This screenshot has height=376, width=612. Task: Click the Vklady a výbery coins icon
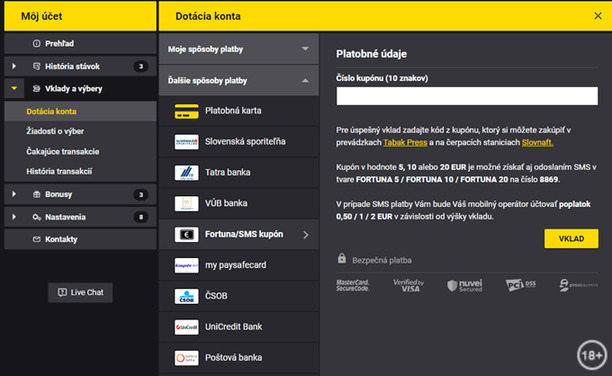pyautogui.click(x=36, y=89)
